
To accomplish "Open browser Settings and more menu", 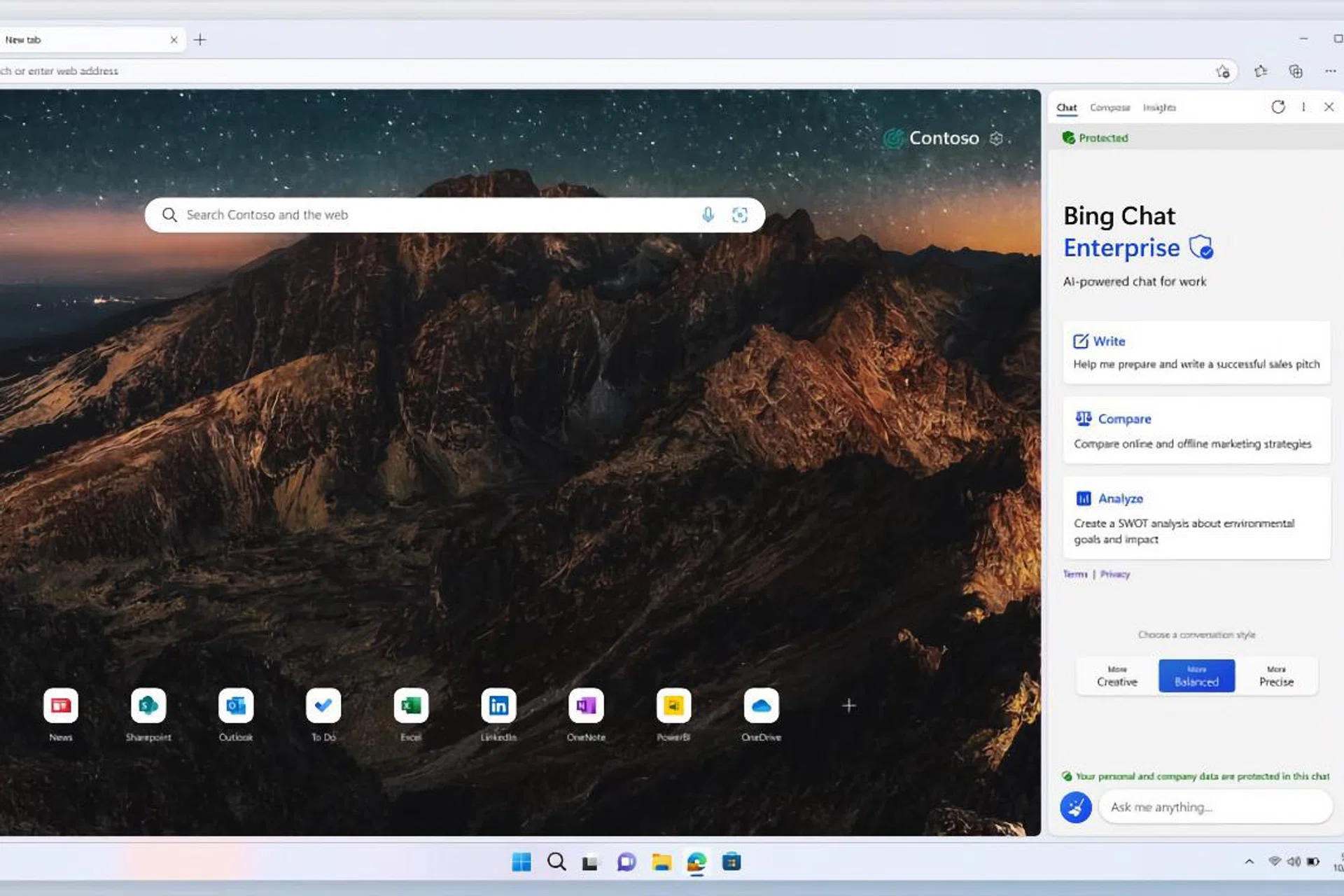I will tap(1330, 71).
